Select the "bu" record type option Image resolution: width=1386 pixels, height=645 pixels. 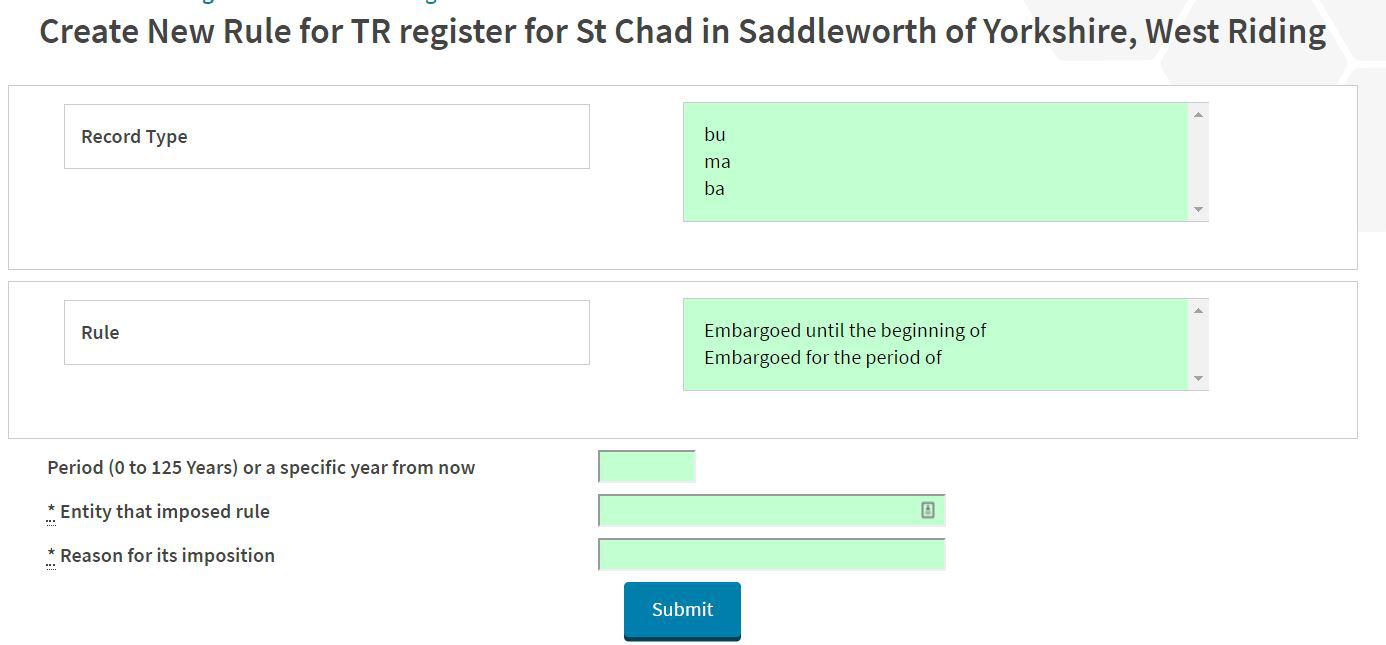(715, 135)
